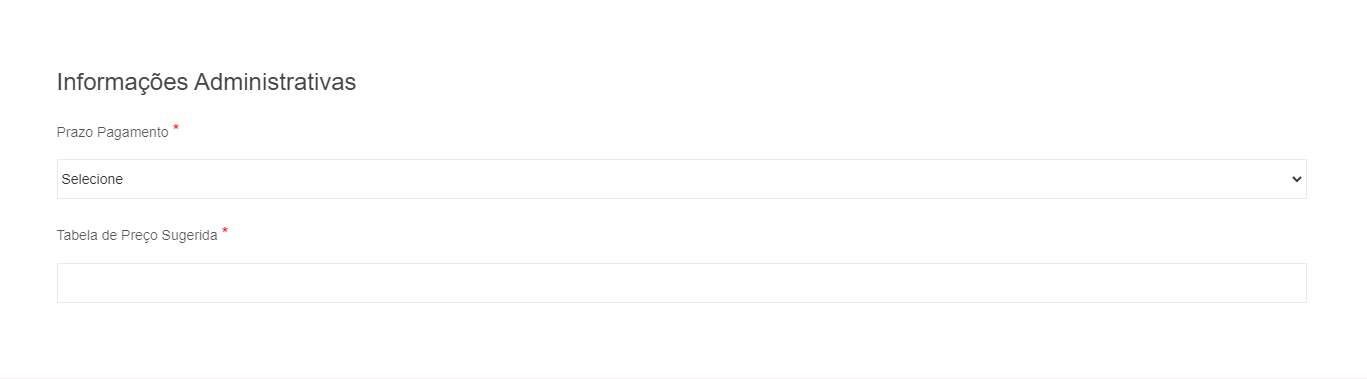Place cursor in suggested price table textbox
Image resolution: width=1367 pixels, height=379 pixels.
681,283
